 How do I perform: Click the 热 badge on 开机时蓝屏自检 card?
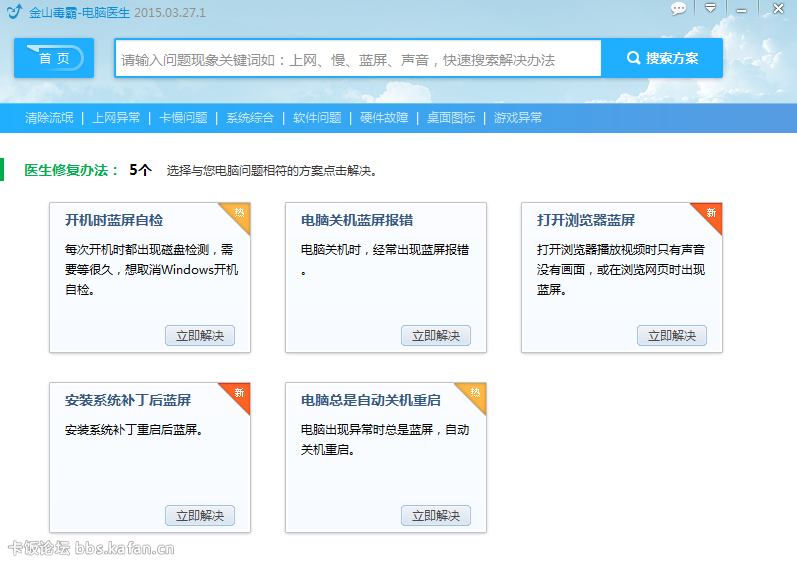(239, 213)
